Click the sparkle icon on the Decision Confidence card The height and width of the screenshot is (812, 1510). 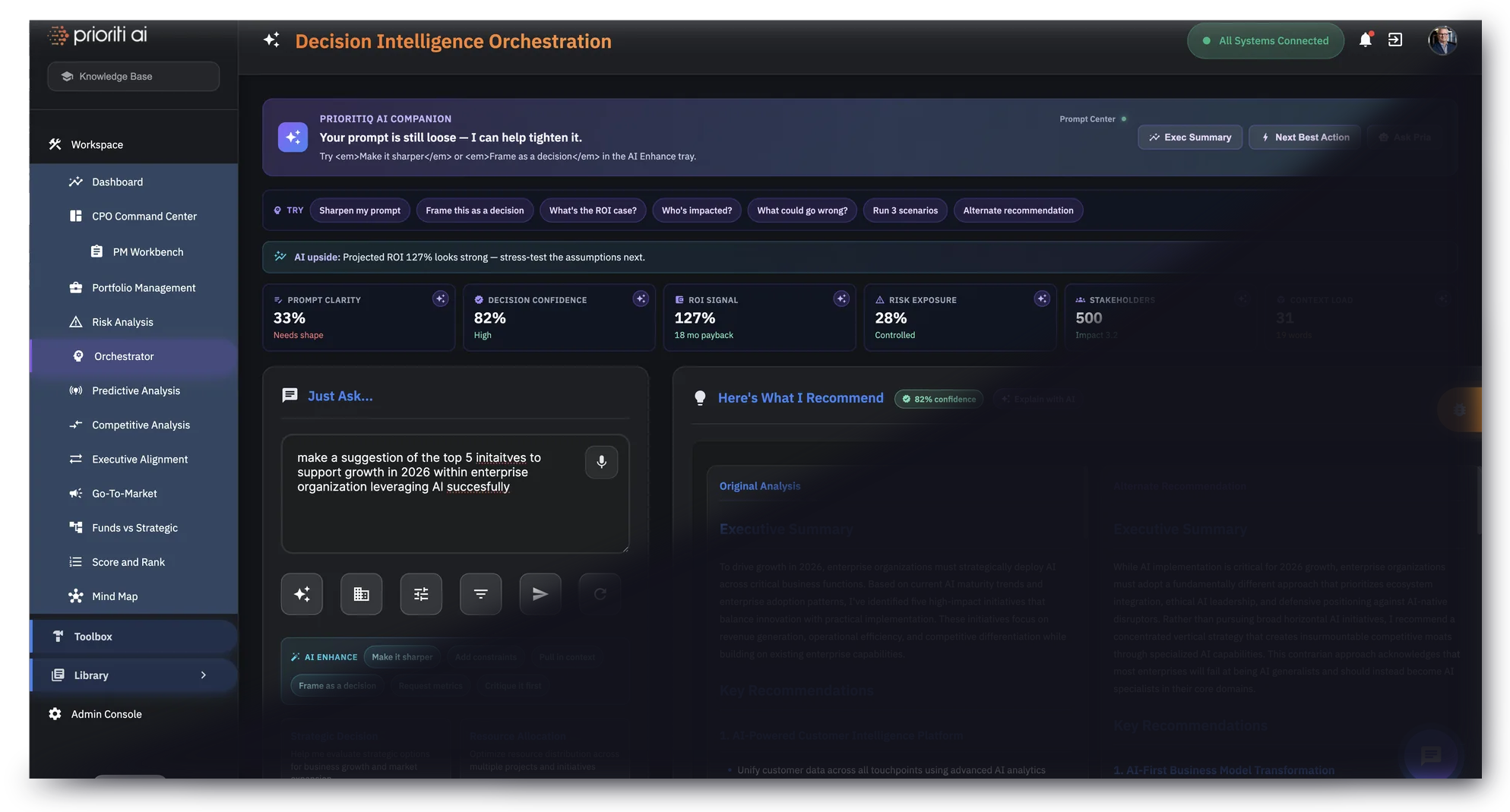tap(641, 299)
